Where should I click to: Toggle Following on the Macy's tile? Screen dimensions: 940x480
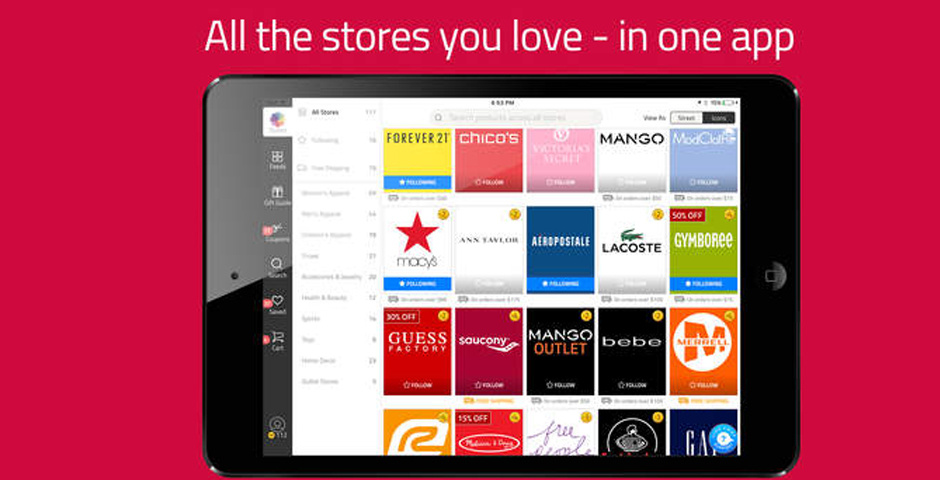[417, 283]
